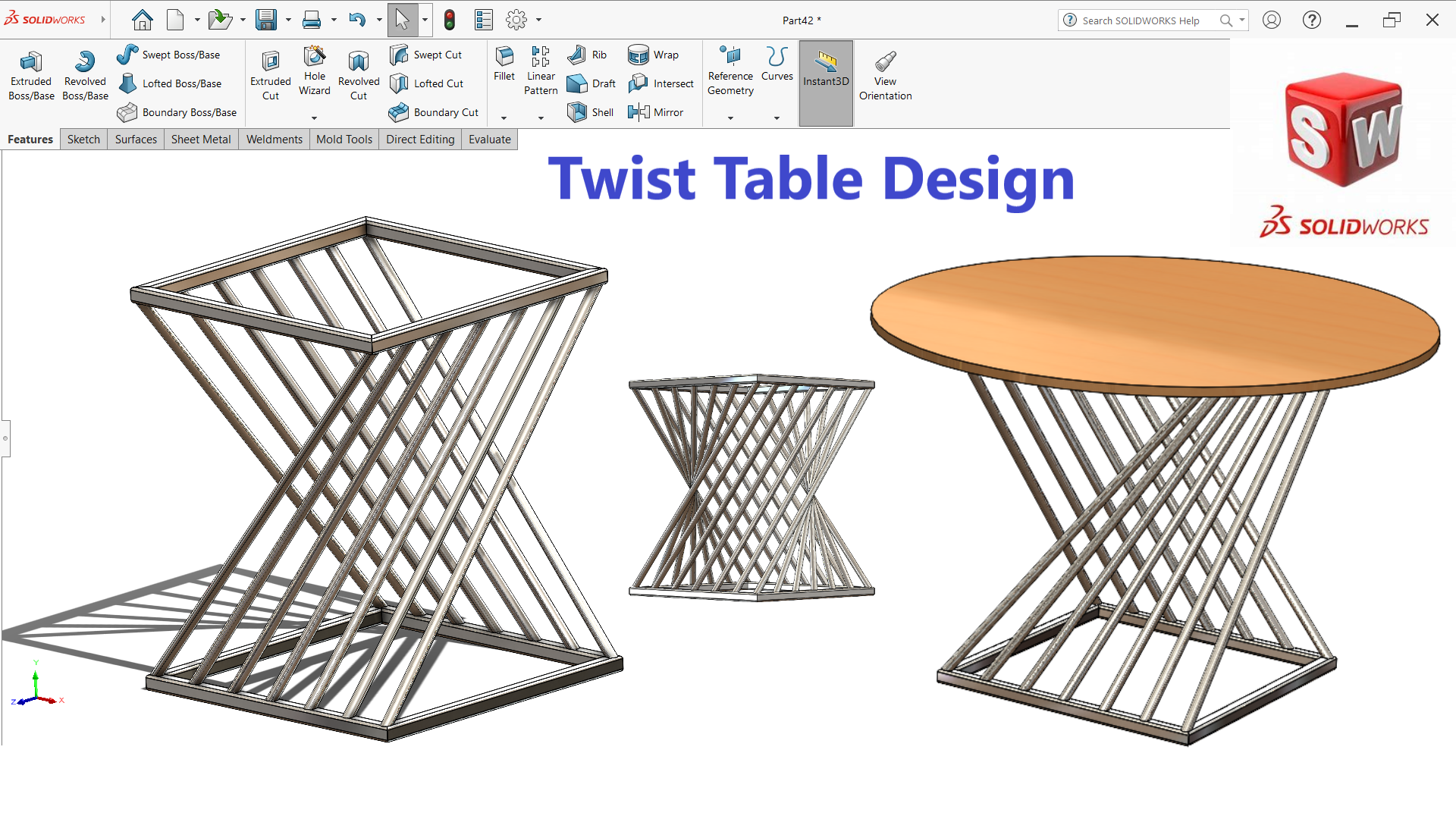This screenshot has height=819, width=1456.
Task: Choose the Fillet feature tool
Action: 504,64
